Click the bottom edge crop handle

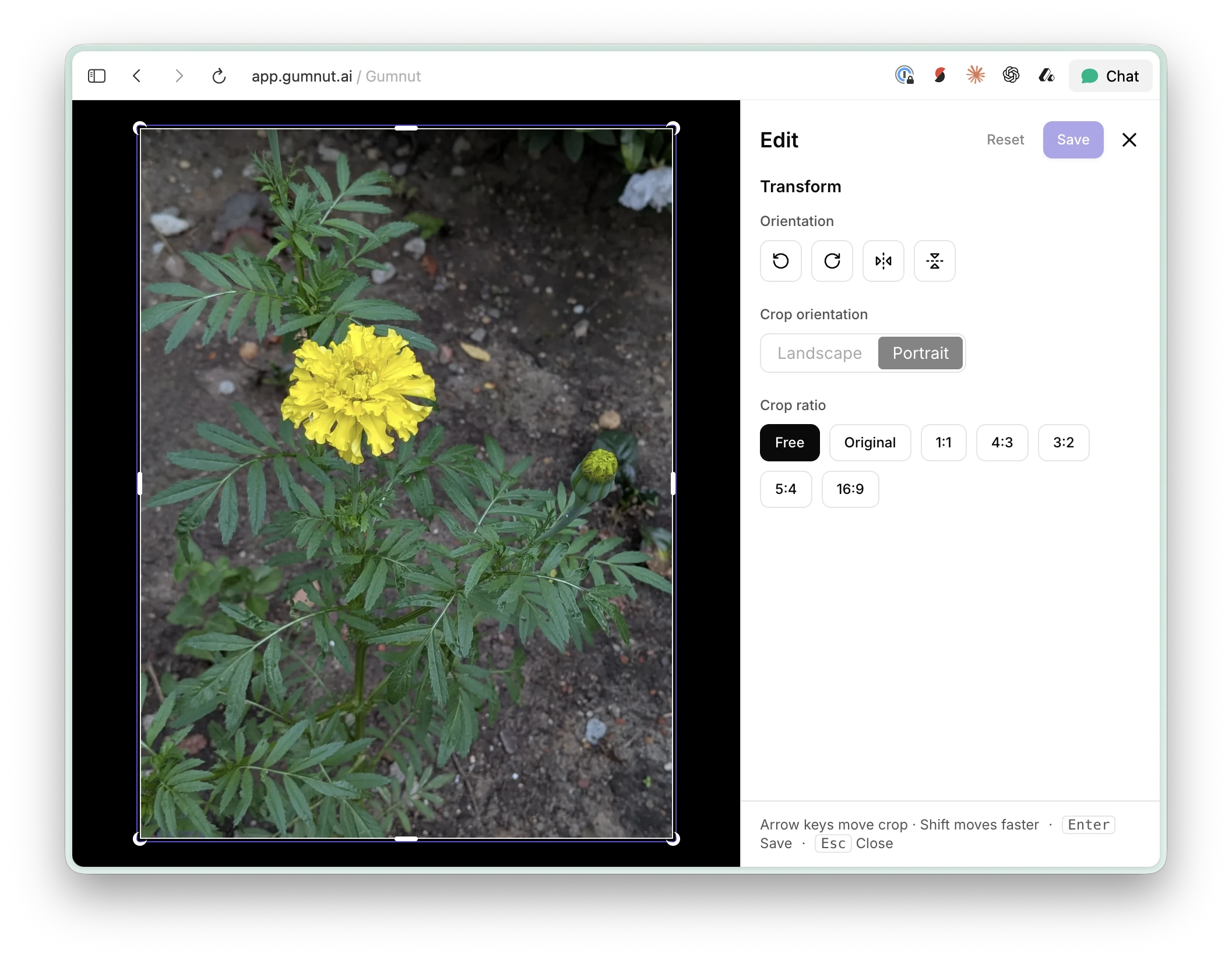406,839
